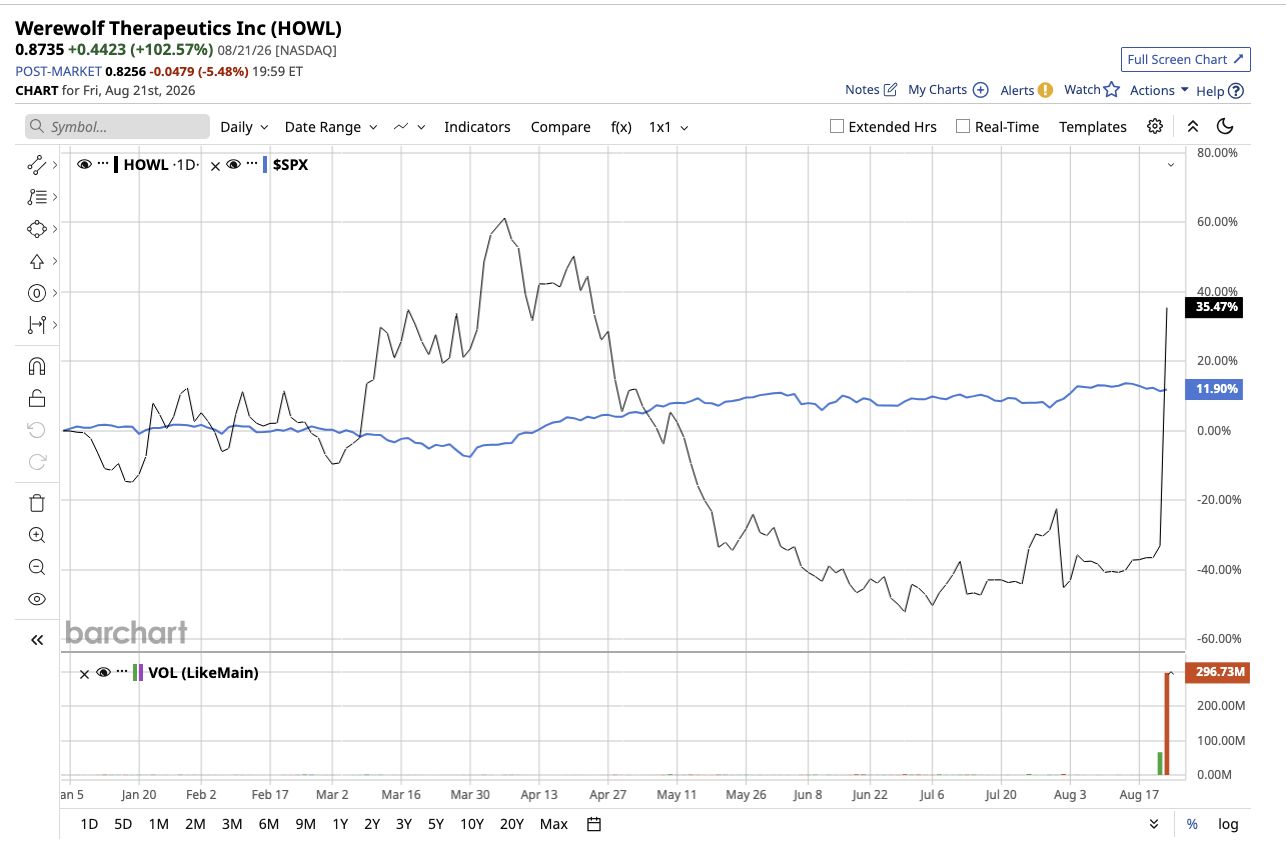Viewport: 1286px width, 854px height.
Task: Open the Compare menu
Action: pyautogui.click(x=560, y=127)
